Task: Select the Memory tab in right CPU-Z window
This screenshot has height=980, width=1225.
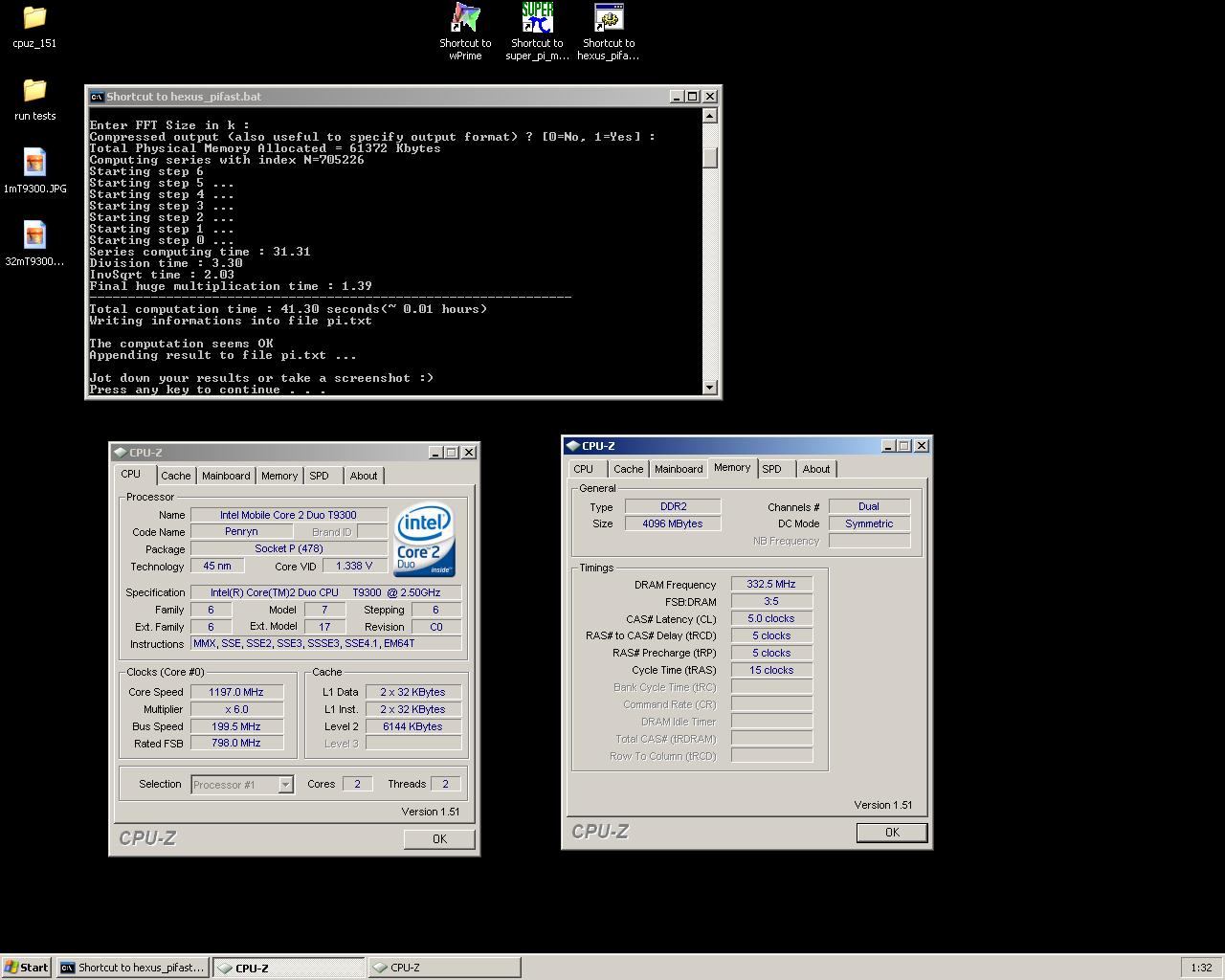Action: click(732, 468)
